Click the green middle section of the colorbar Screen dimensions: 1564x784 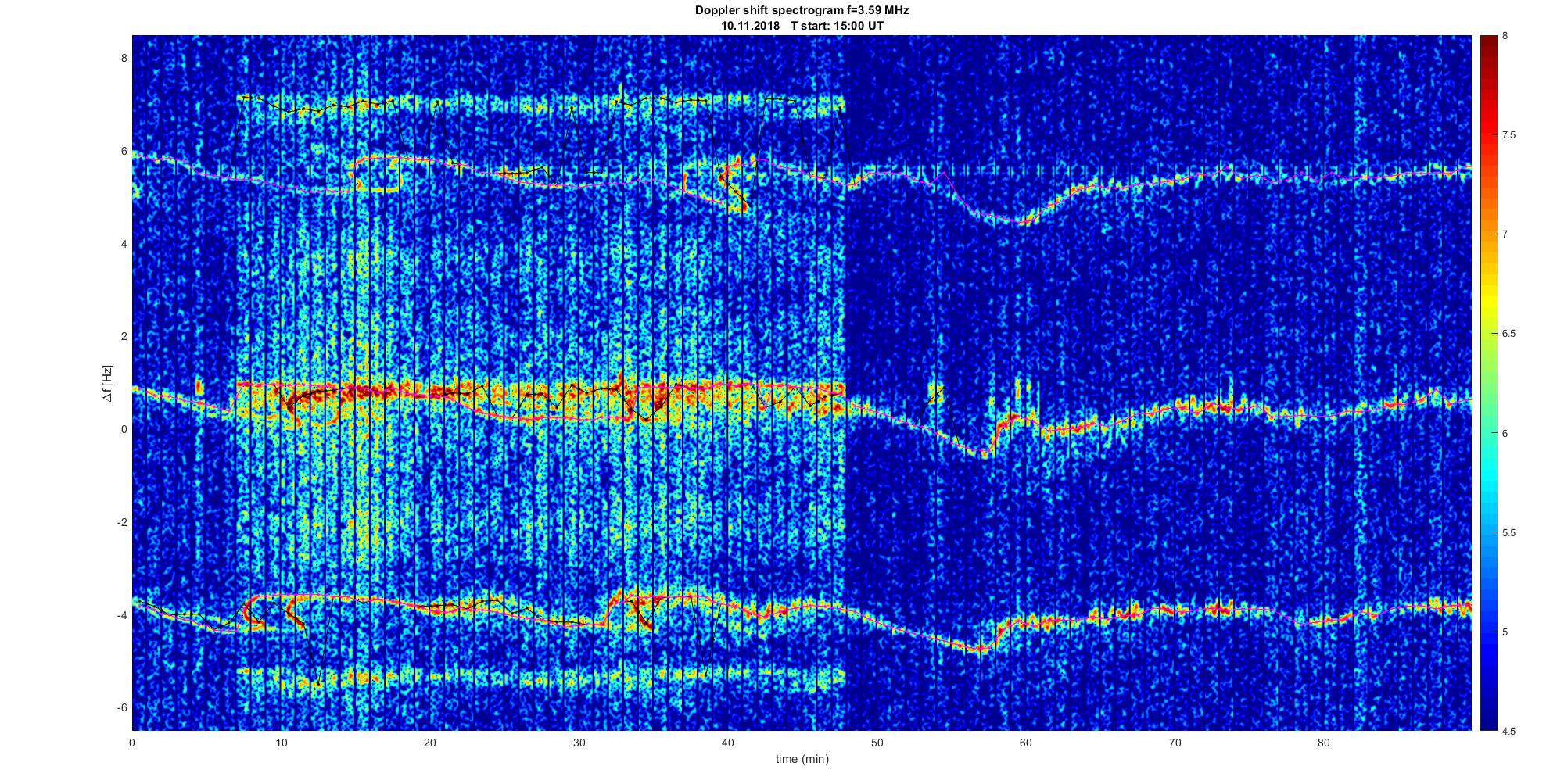coord(1488,383)
